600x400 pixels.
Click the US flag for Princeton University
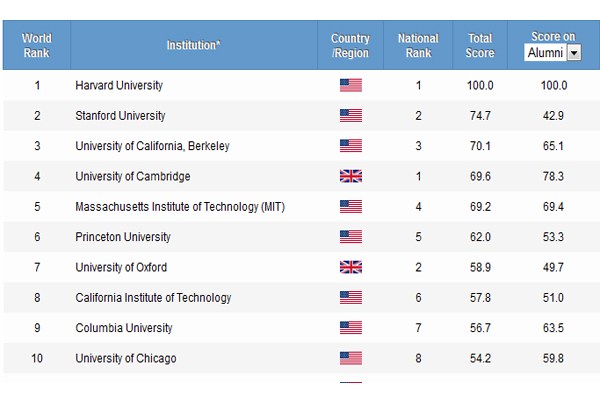pyautogui.click(x=350, y=237)
